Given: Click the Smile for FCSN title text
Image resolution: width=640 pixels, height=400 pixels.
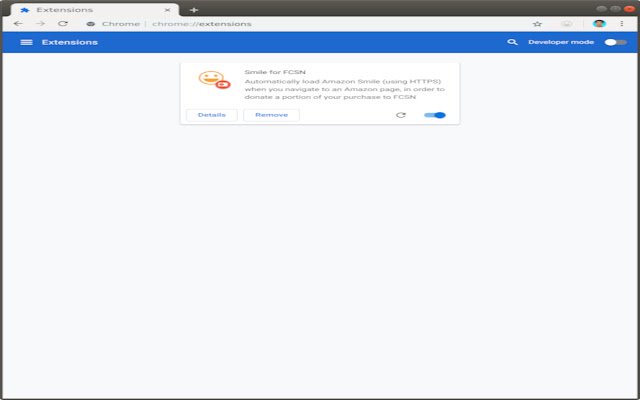Looking at the screenshot, I should click(275, 72).
